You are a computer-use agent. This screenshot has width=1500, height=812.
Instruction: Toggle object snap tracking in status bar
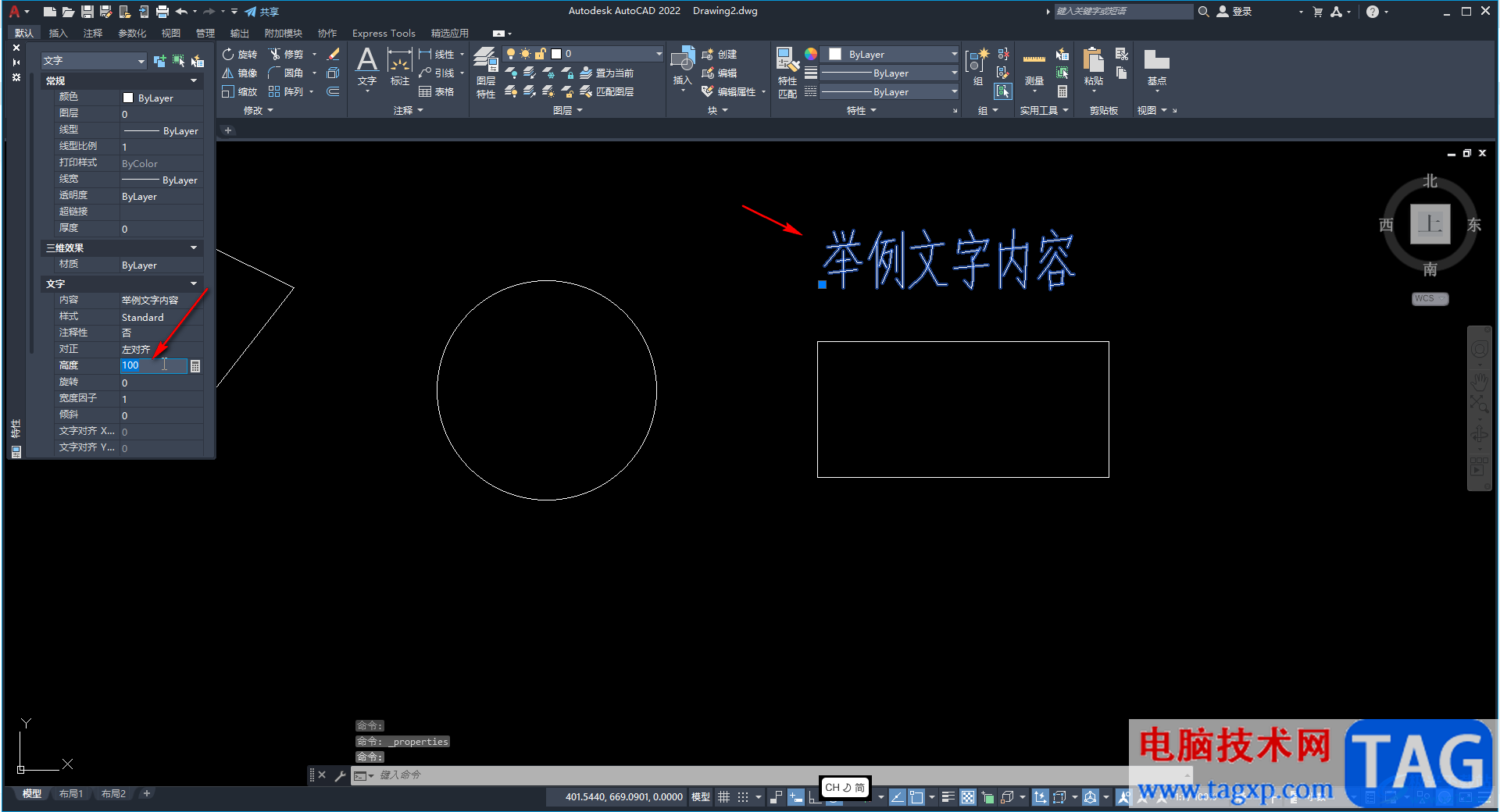click(x=898, y=797)
